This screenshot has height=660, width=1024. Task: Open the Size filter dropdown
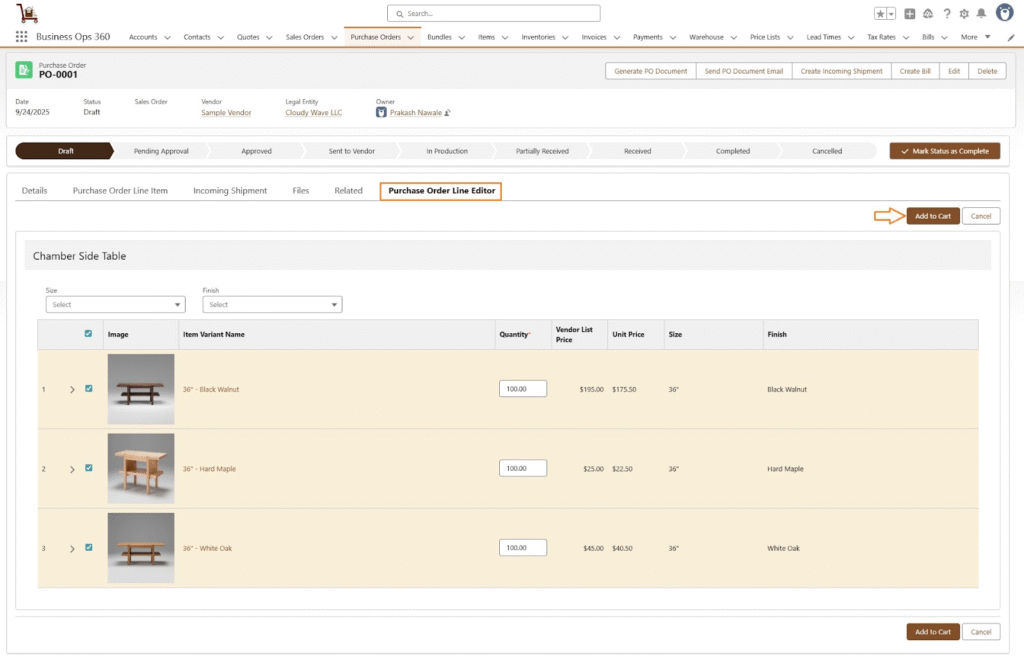[115, 305]
